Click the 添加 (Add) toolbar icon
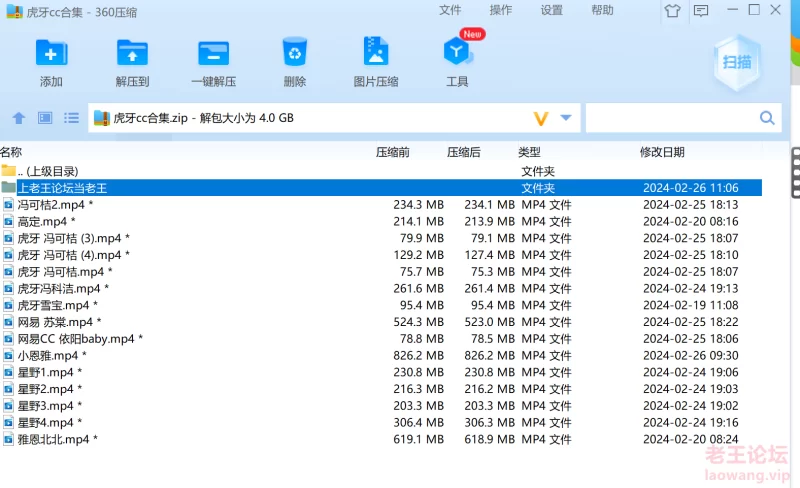The image size is (800, 488). click(51, 53)
